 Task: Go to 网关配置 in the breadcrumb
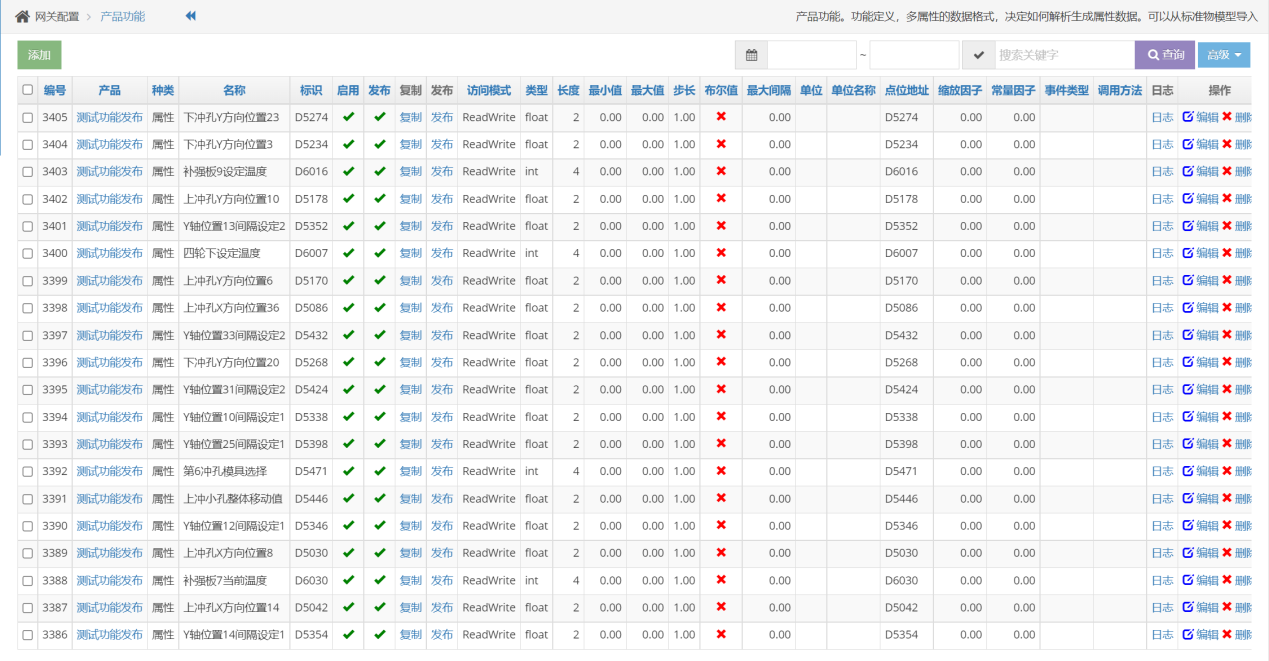[x=57, y=17]
